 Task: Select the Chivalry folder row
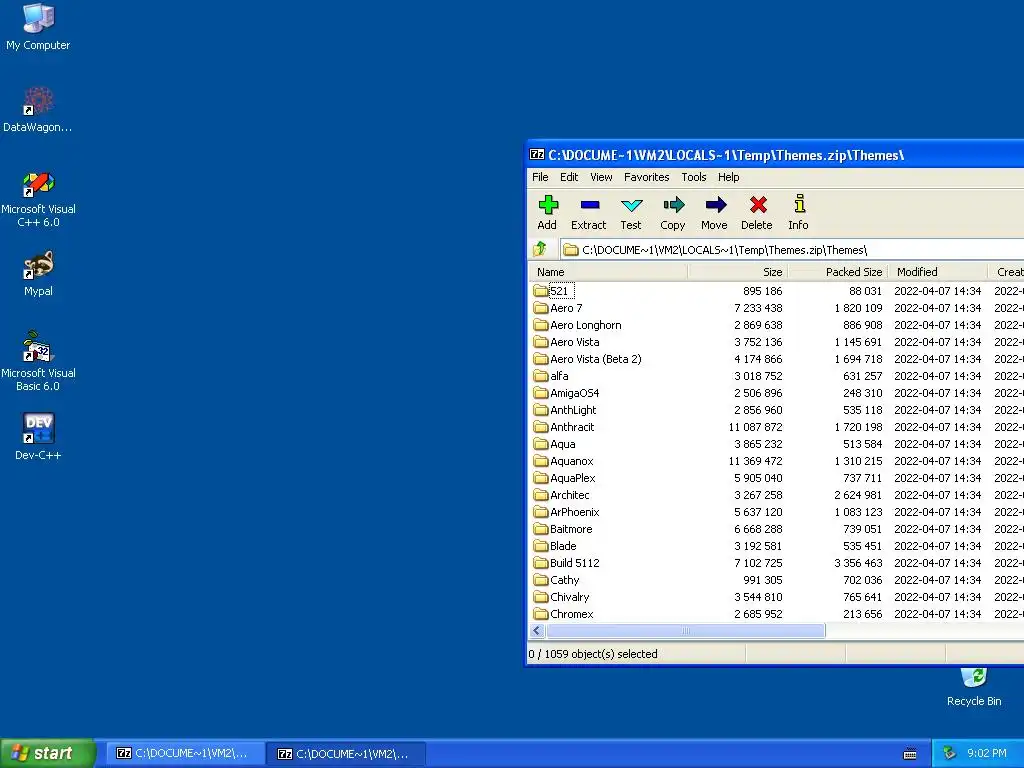pyautogui.click(x=776, y=597)
